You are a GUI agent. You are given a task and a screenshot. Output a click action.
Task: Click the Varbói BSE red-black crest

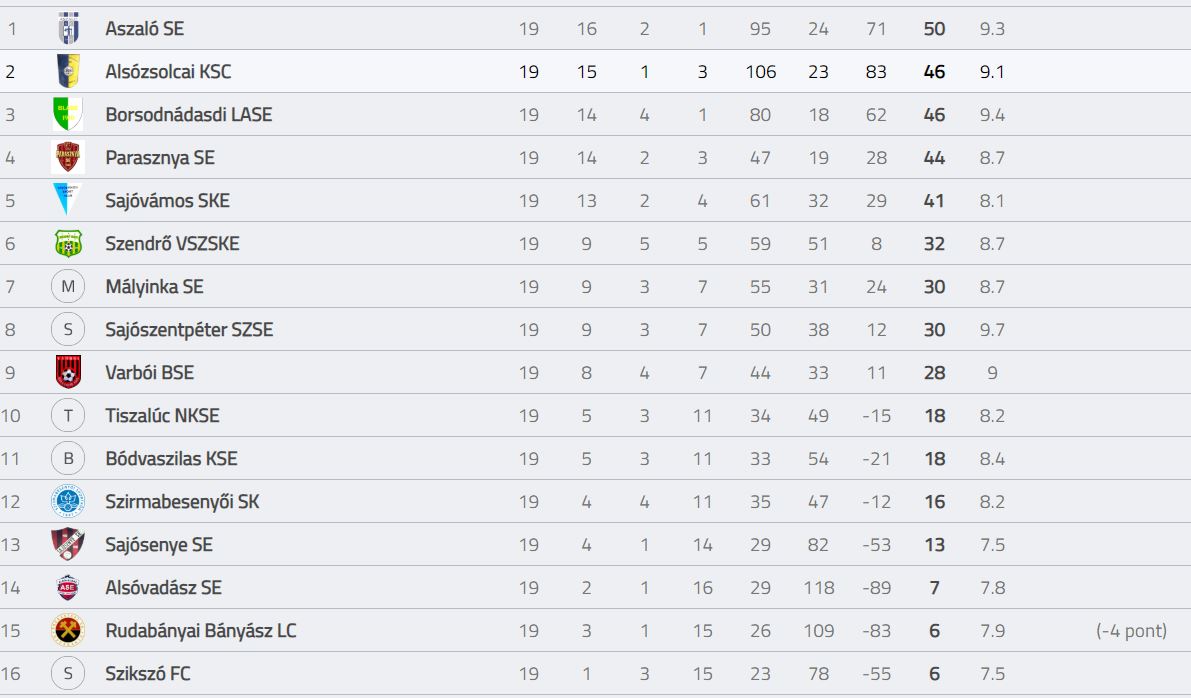[68, 372]
